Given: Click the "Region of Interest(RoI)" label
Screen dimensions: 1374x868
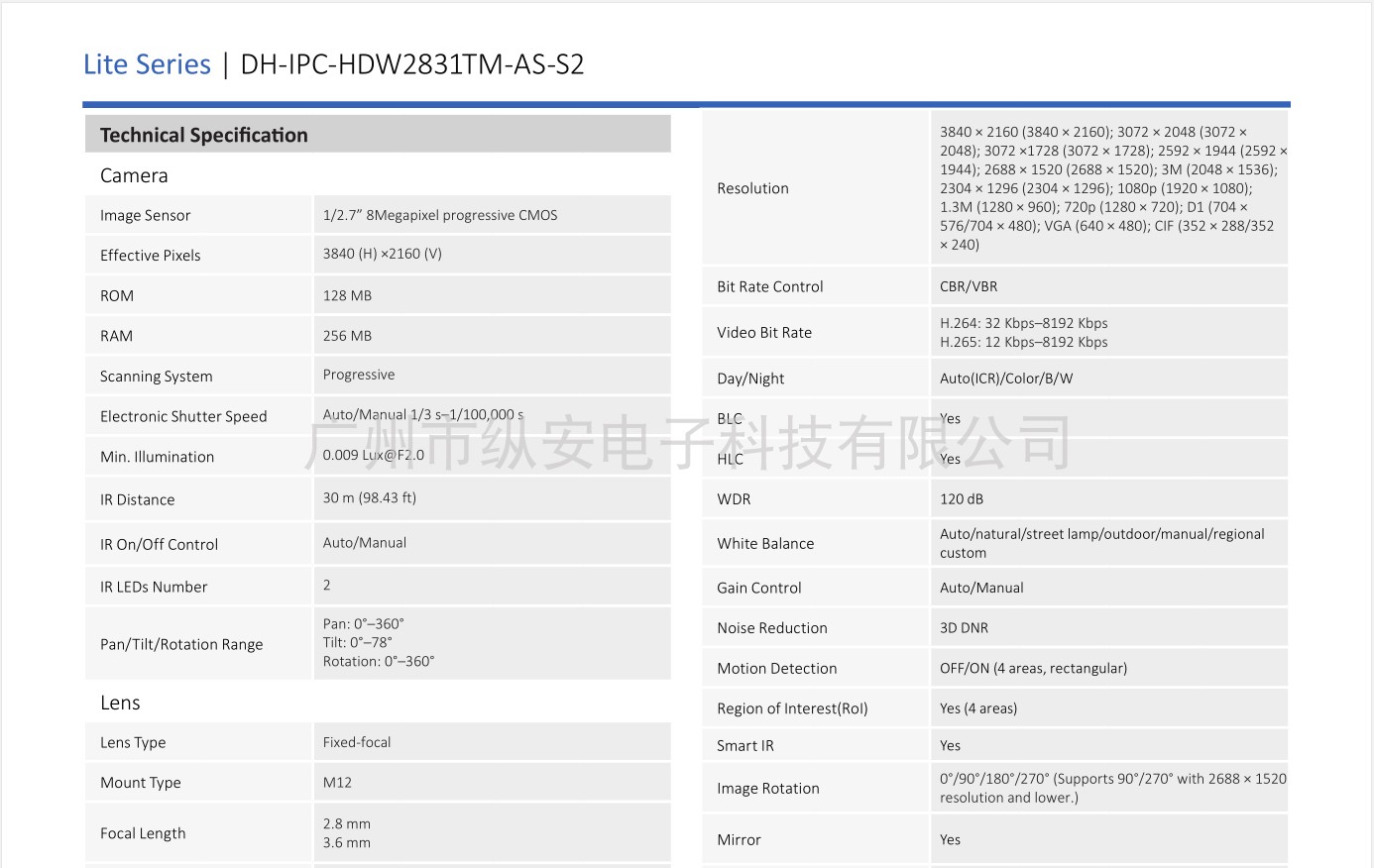Looking at the screenshot, I should pyautogui.click(x=792, y=708).
